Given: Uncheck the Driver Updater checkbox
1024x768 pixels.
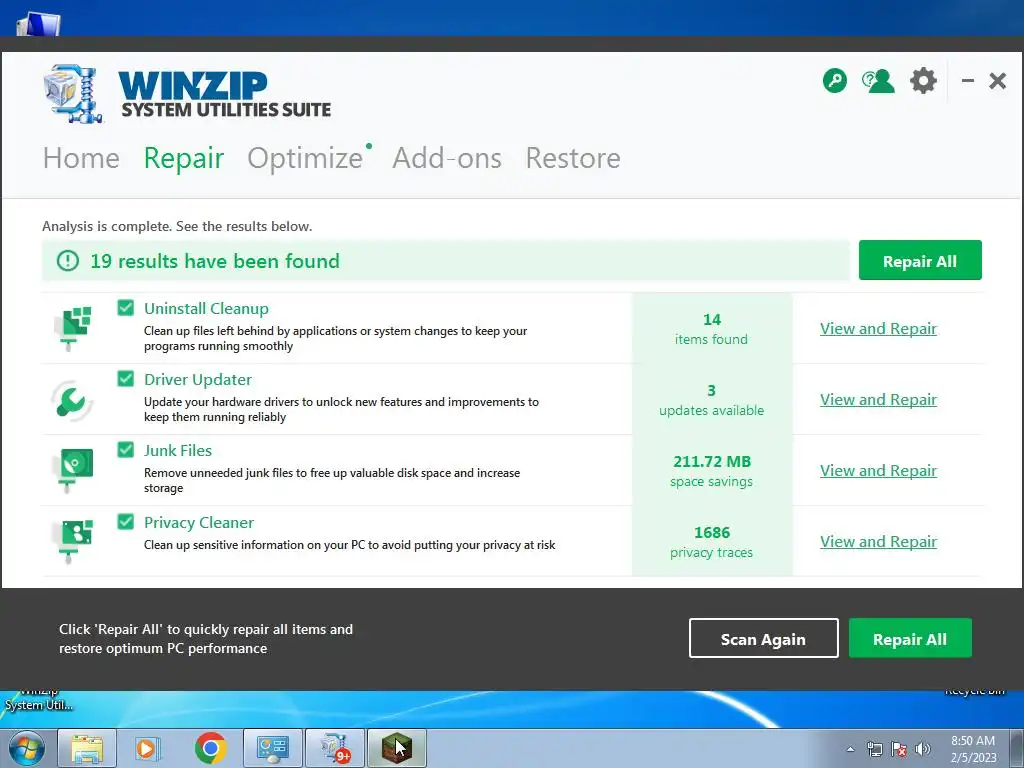Looking at the screenshot, I should click(125, 379).
